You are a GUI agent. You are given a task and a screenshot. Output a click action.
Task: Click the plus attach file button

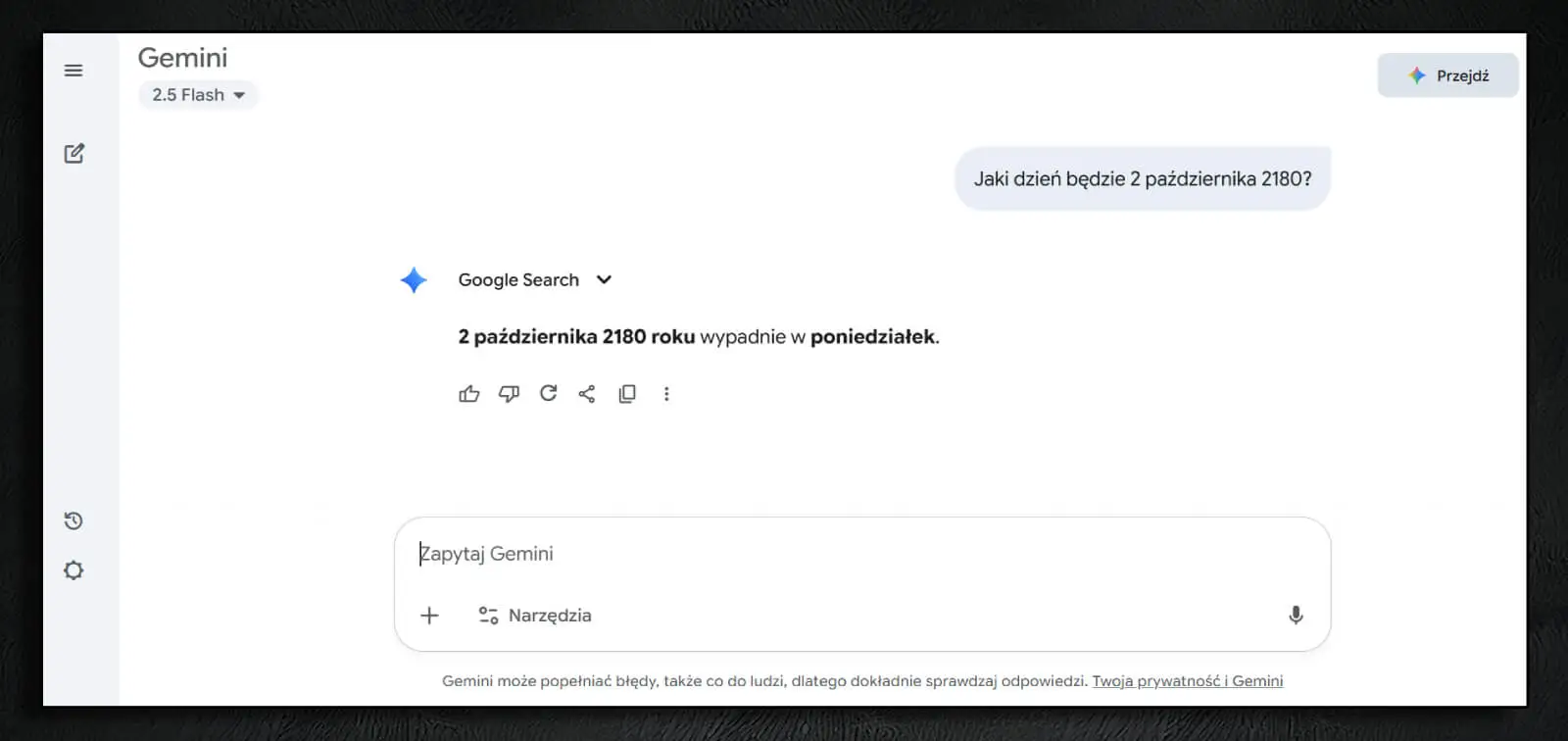coord(429,616)
